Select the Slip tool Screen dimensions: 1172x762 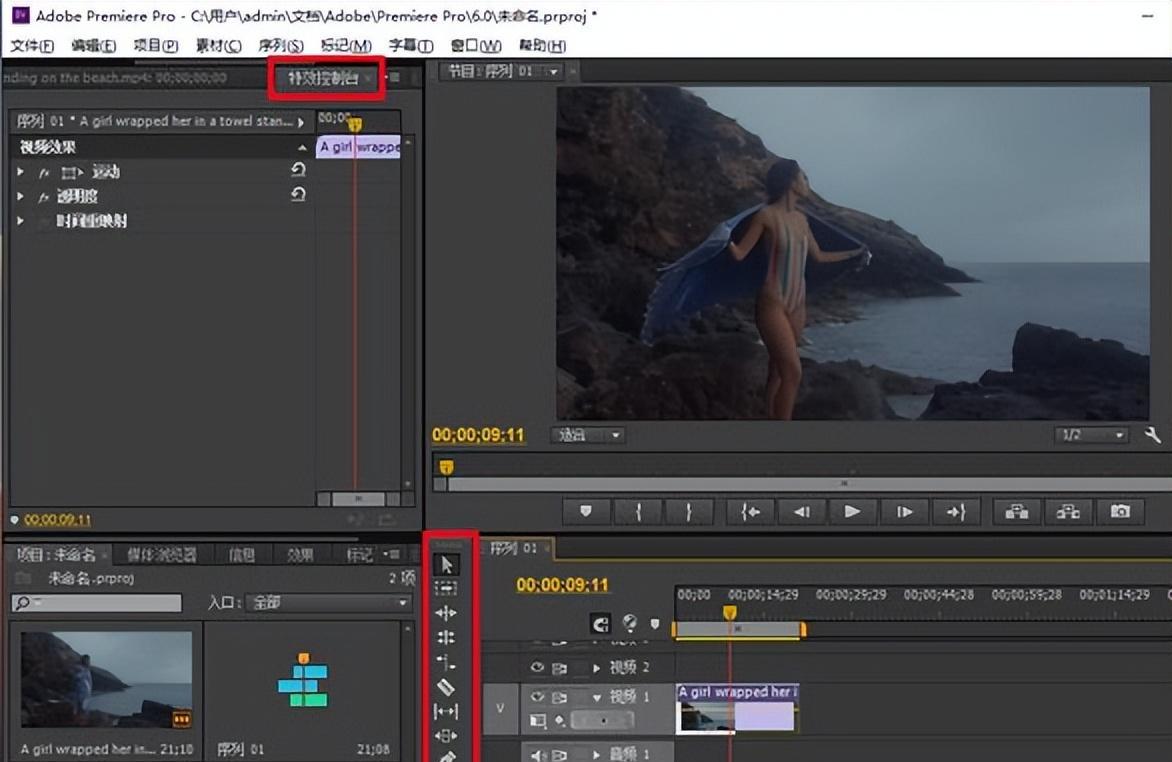446,711
